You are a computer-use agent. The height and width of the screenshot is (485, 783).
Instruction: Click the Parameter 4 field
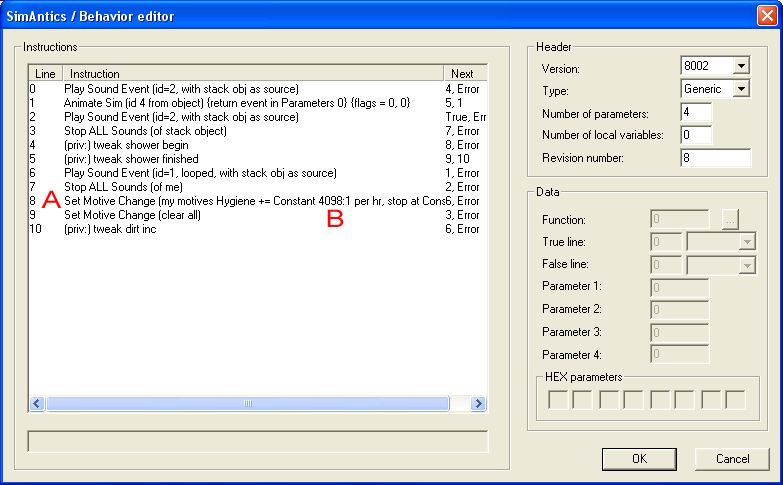coord(680,355)
